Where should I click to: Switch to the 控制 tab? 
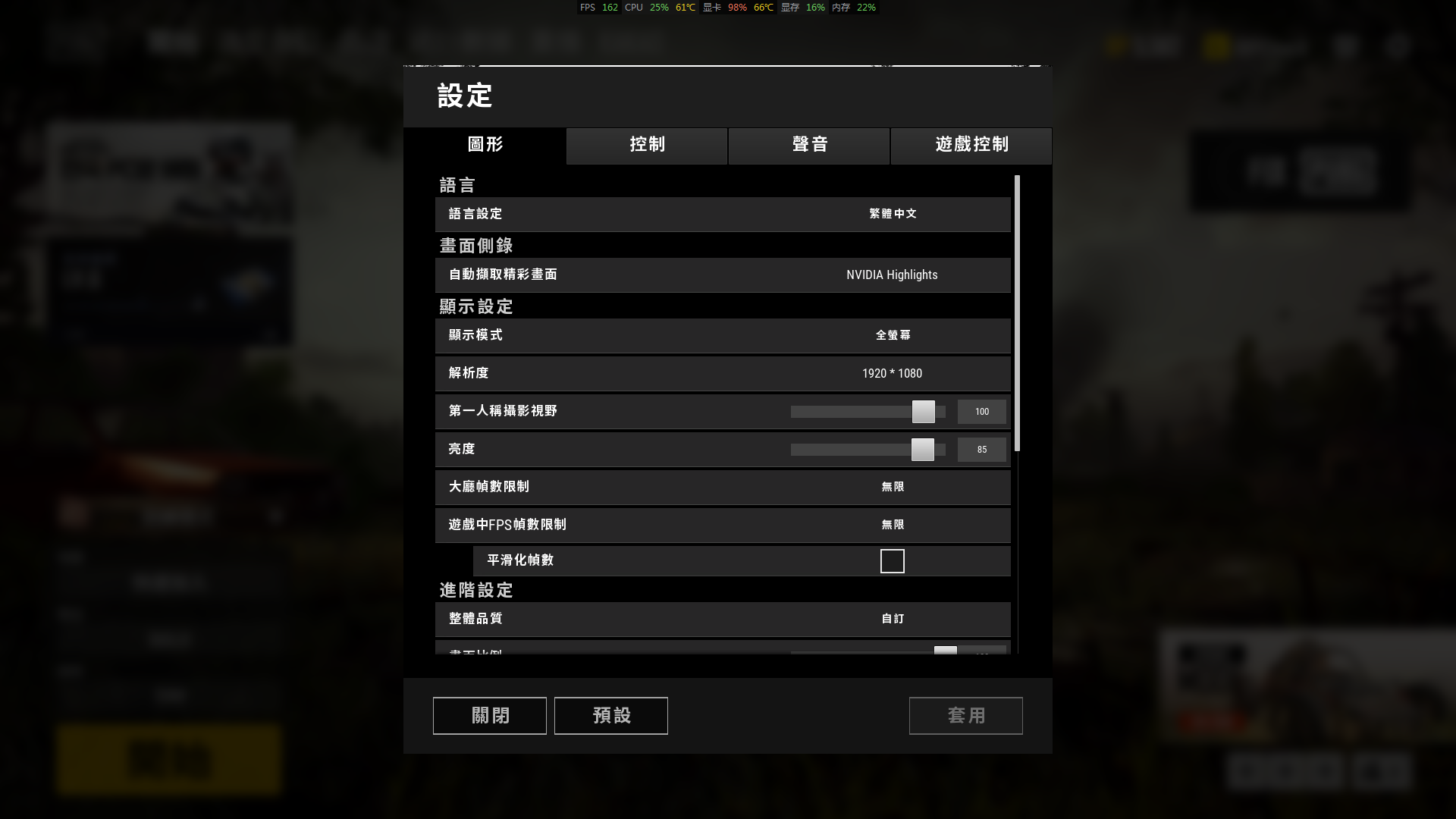[647, 146]
